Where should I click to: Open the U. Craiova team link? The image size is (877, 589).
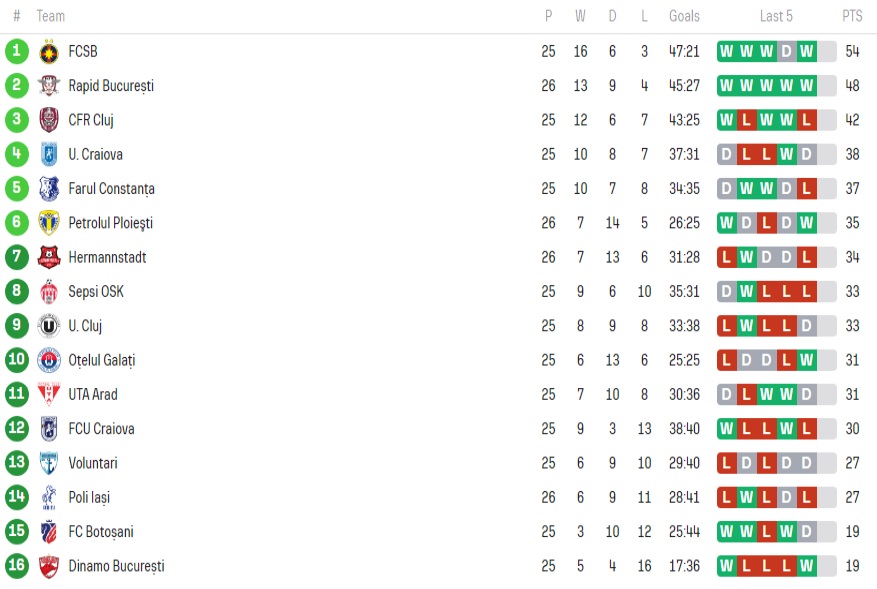coord(95,155)
